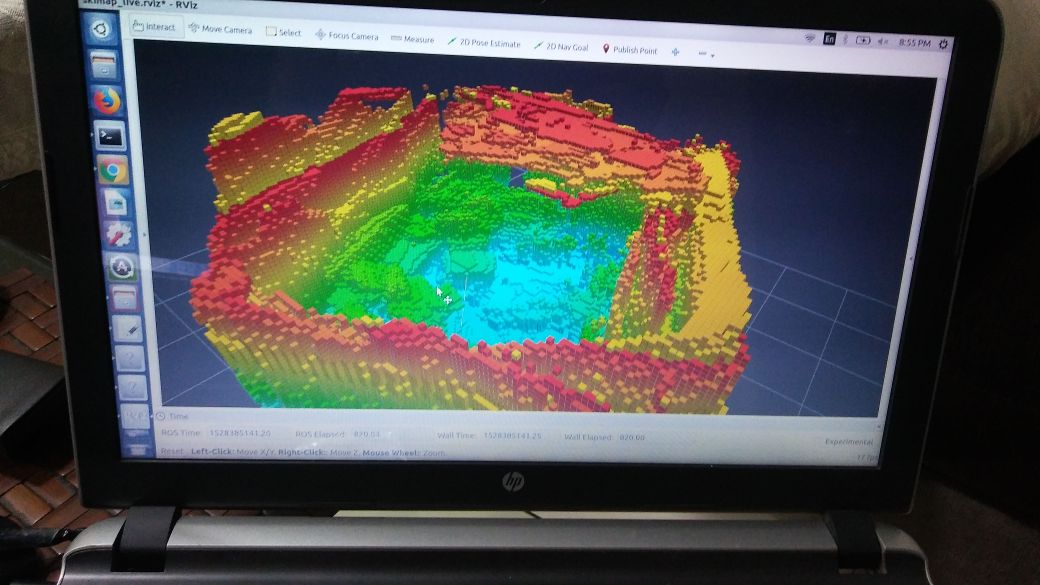Activate the Publish Point tool

coord(629,50)
